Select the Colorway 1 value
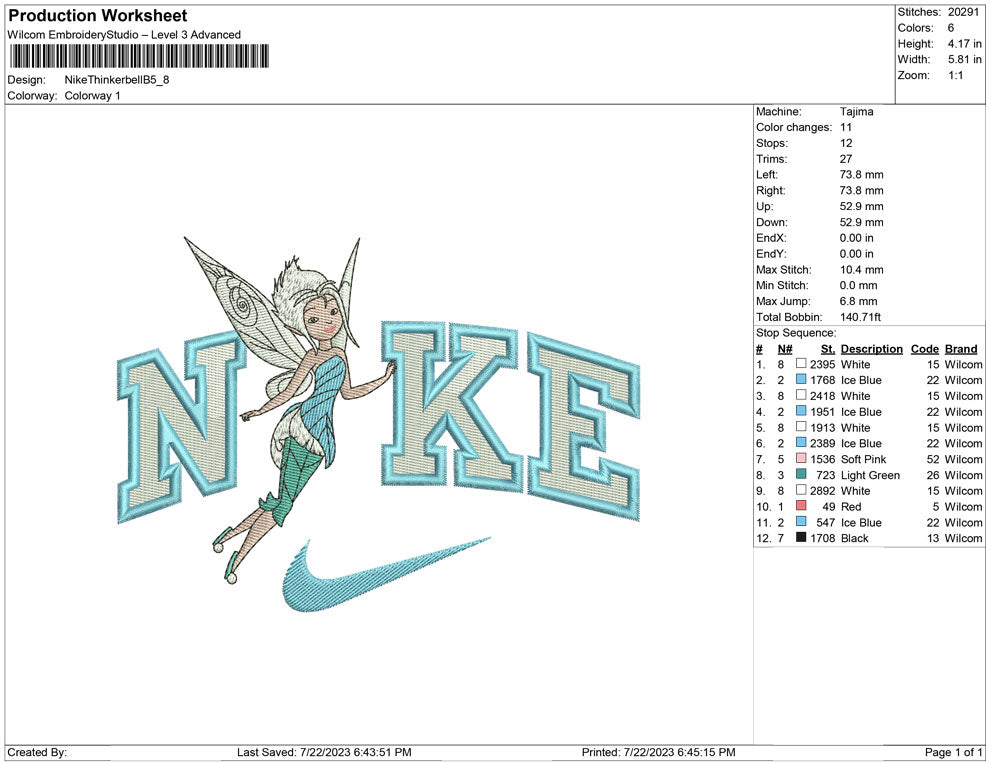This screenshot has width=990, height=762. pyautogui.click(x=92, y=96)
